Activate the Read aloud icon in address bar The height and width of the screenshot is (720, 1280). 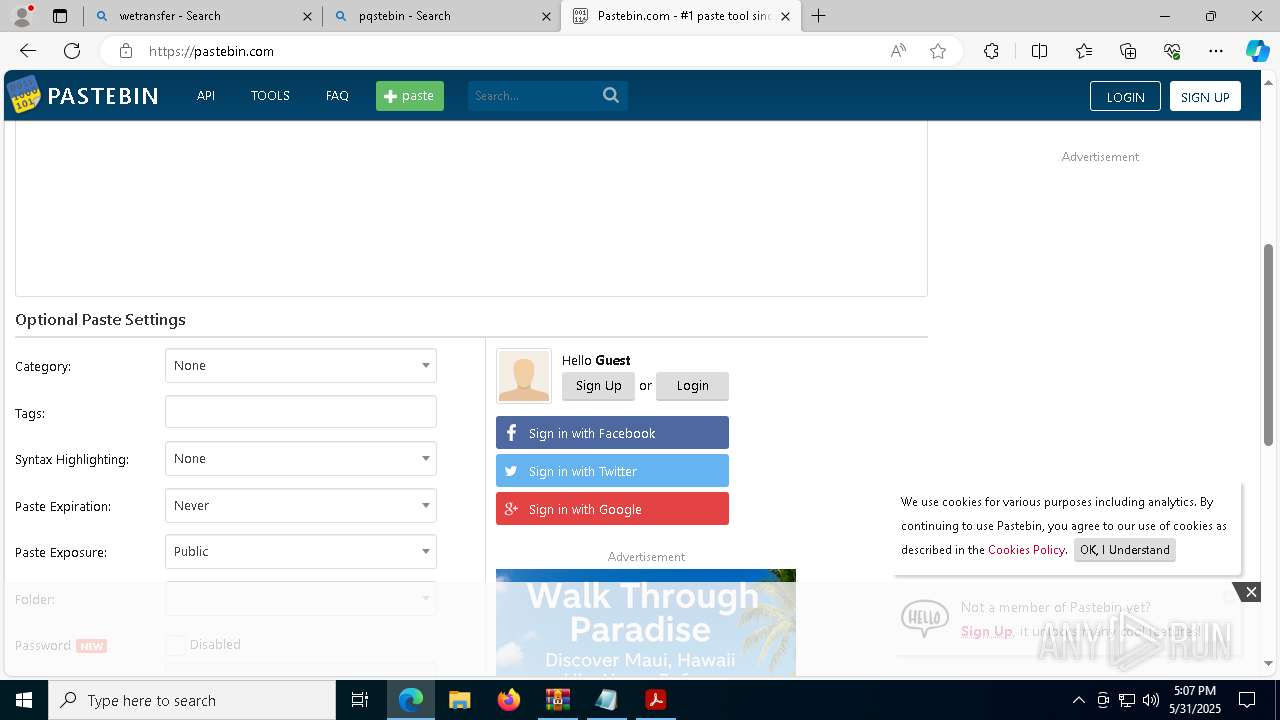point(898,51)
